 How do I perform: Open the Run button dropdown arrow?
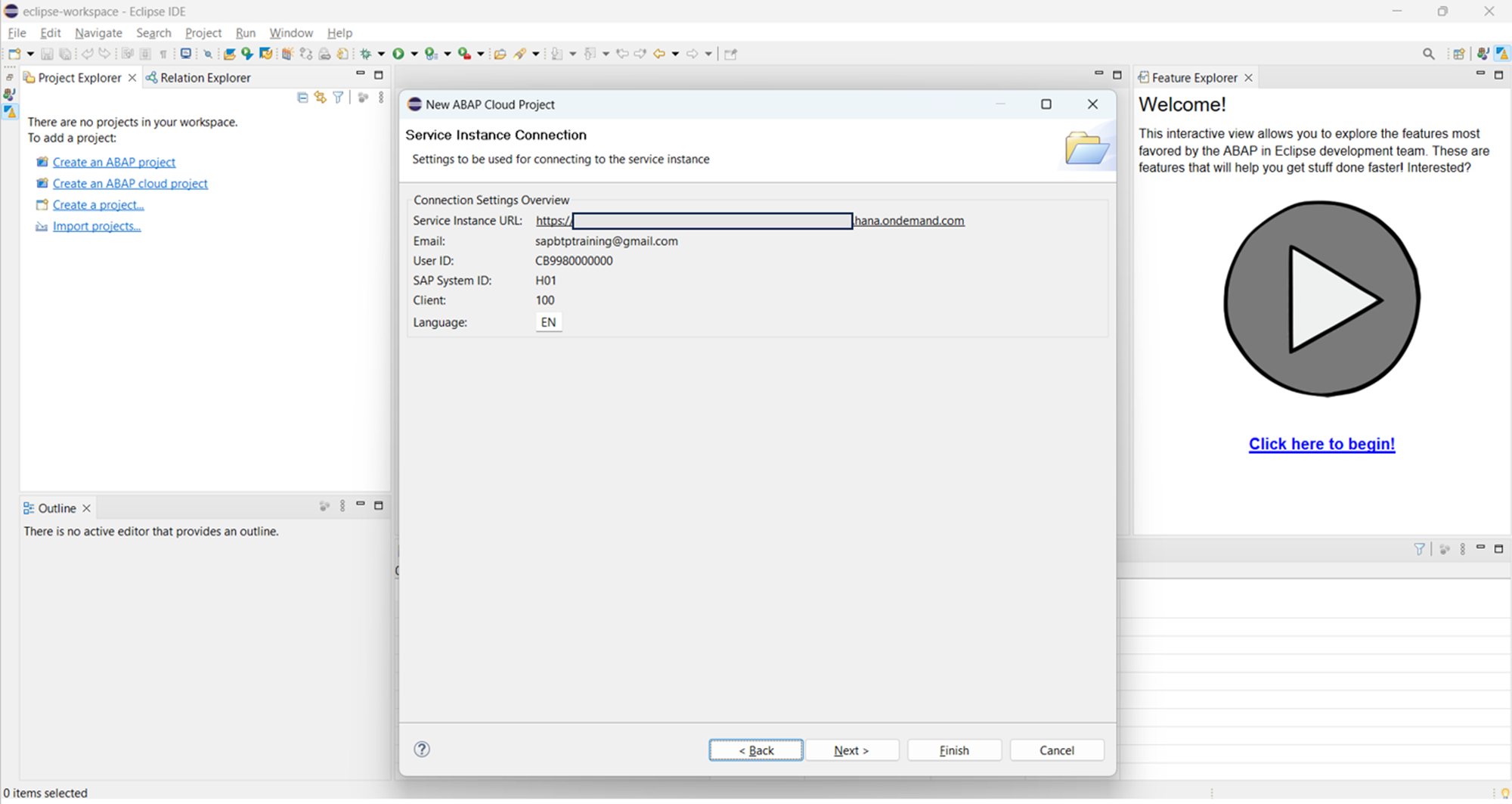click(x=414, y=54)
